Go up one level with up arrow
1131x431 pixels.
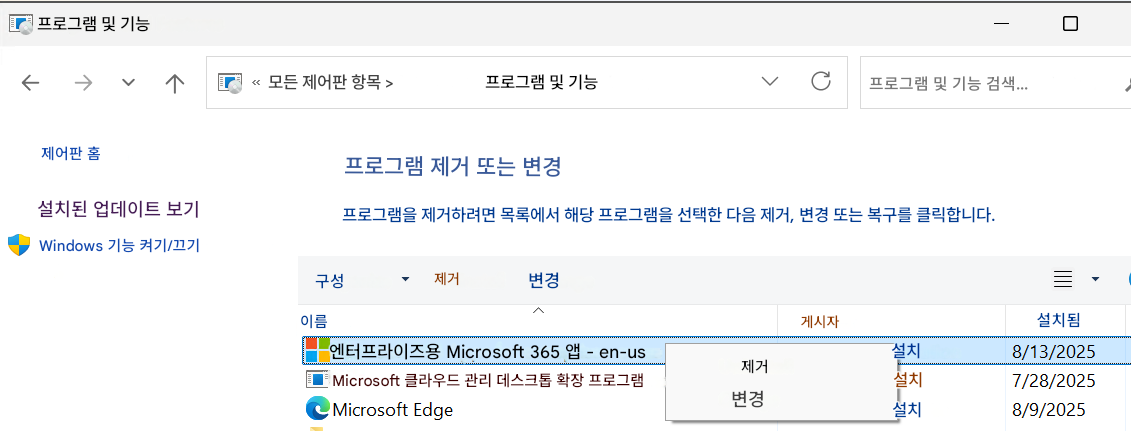[175, 83]
